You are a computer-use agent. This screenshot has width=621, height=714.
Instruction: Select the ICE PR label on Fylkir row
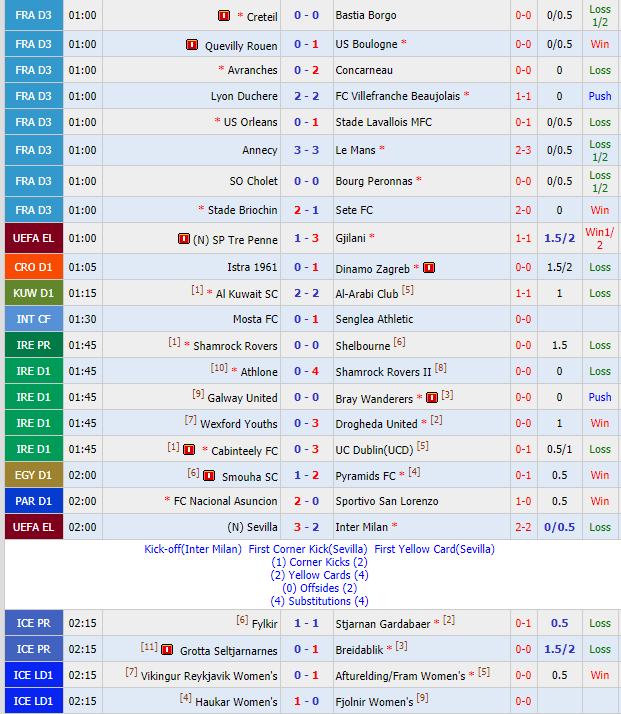click(x=34, y=623)
